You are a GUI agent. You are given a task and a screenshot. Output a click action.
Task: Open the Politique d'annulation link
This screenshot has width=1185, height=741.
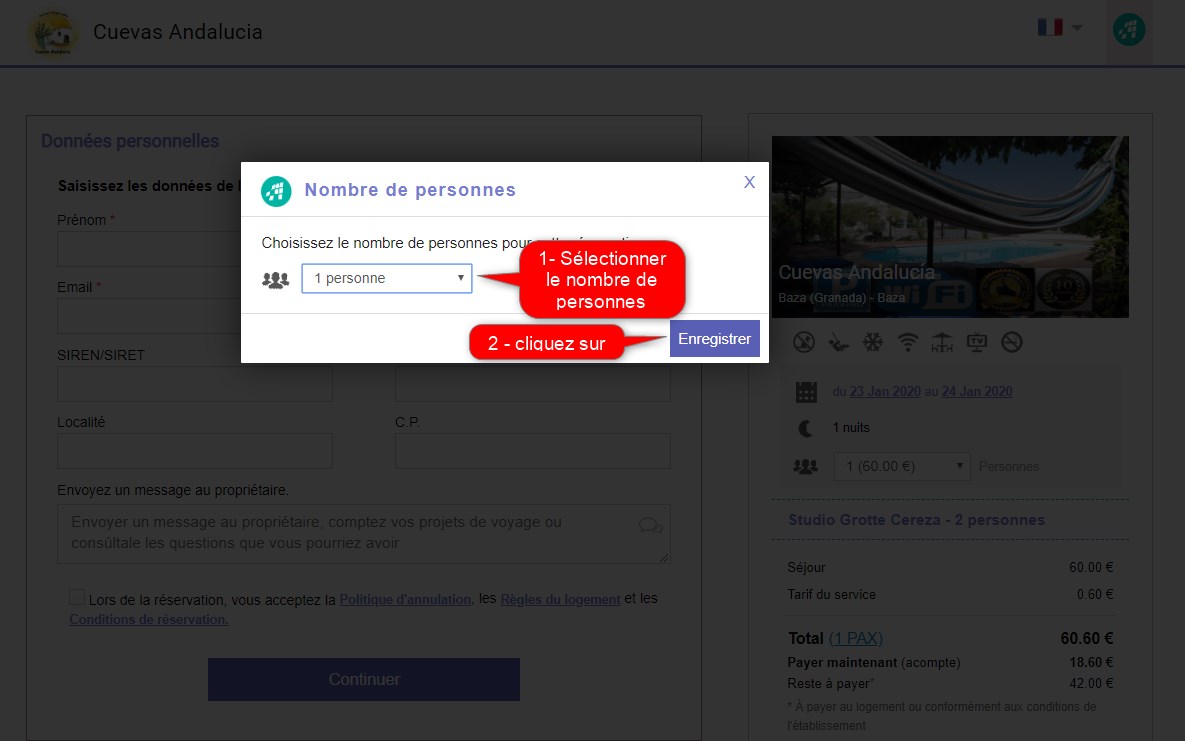406,600
